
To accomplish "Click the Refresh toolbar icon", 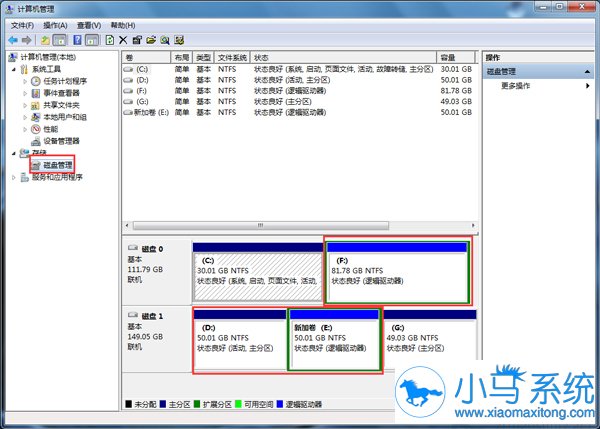I will tap(110, 40).
